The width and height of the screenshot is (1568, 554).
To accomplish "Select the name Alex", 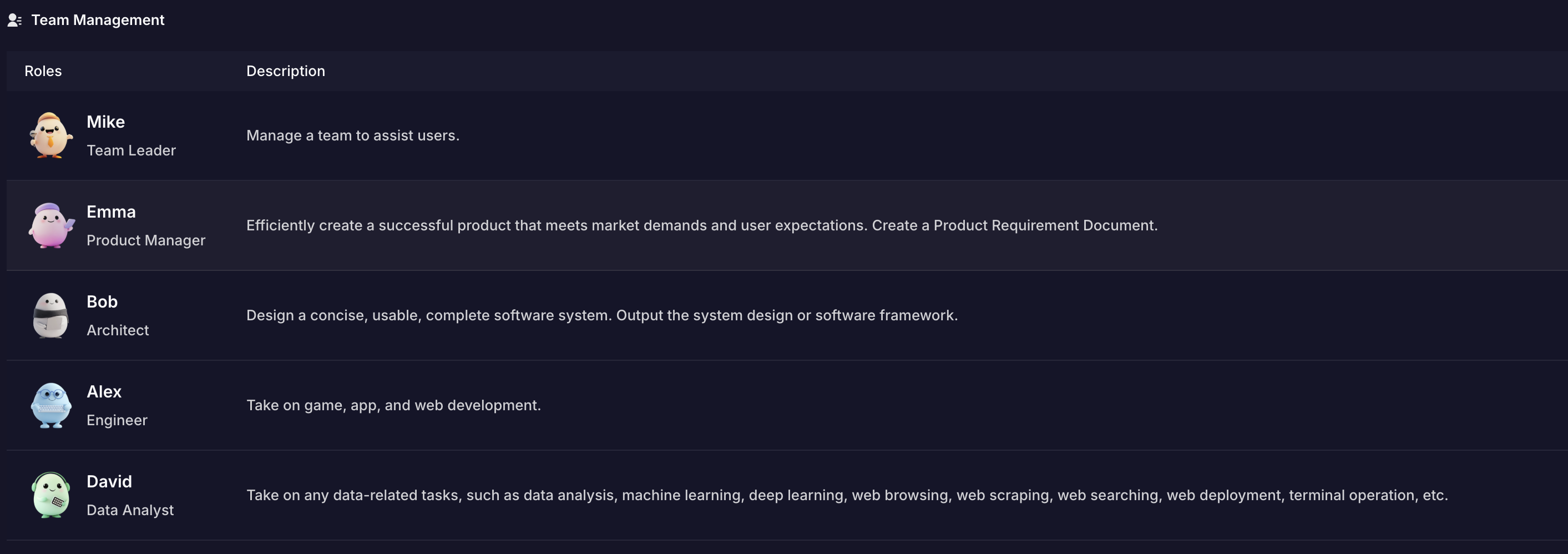I will click(103, 391).
